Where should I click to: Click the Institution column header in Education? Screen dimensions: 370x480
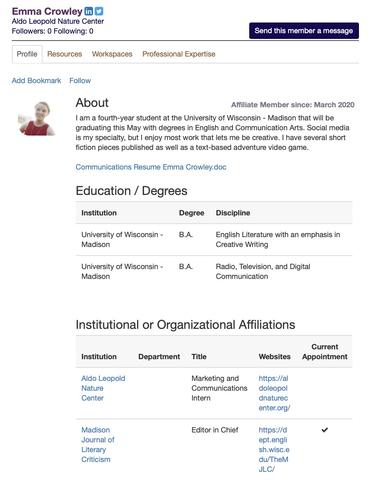tap(99, 213)
